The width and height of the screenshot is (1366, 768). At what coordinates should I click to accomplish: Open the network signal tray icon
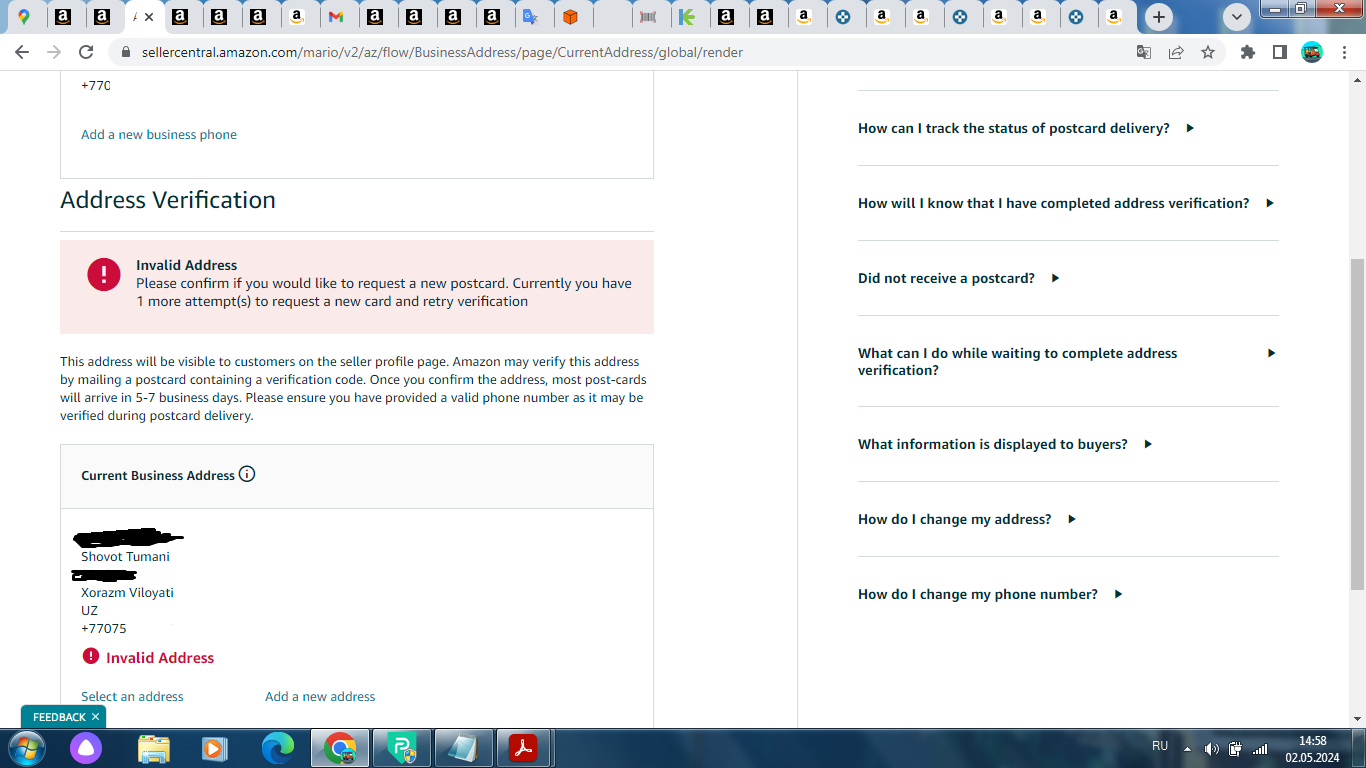pyautogui.click(x=1260, y=748)
